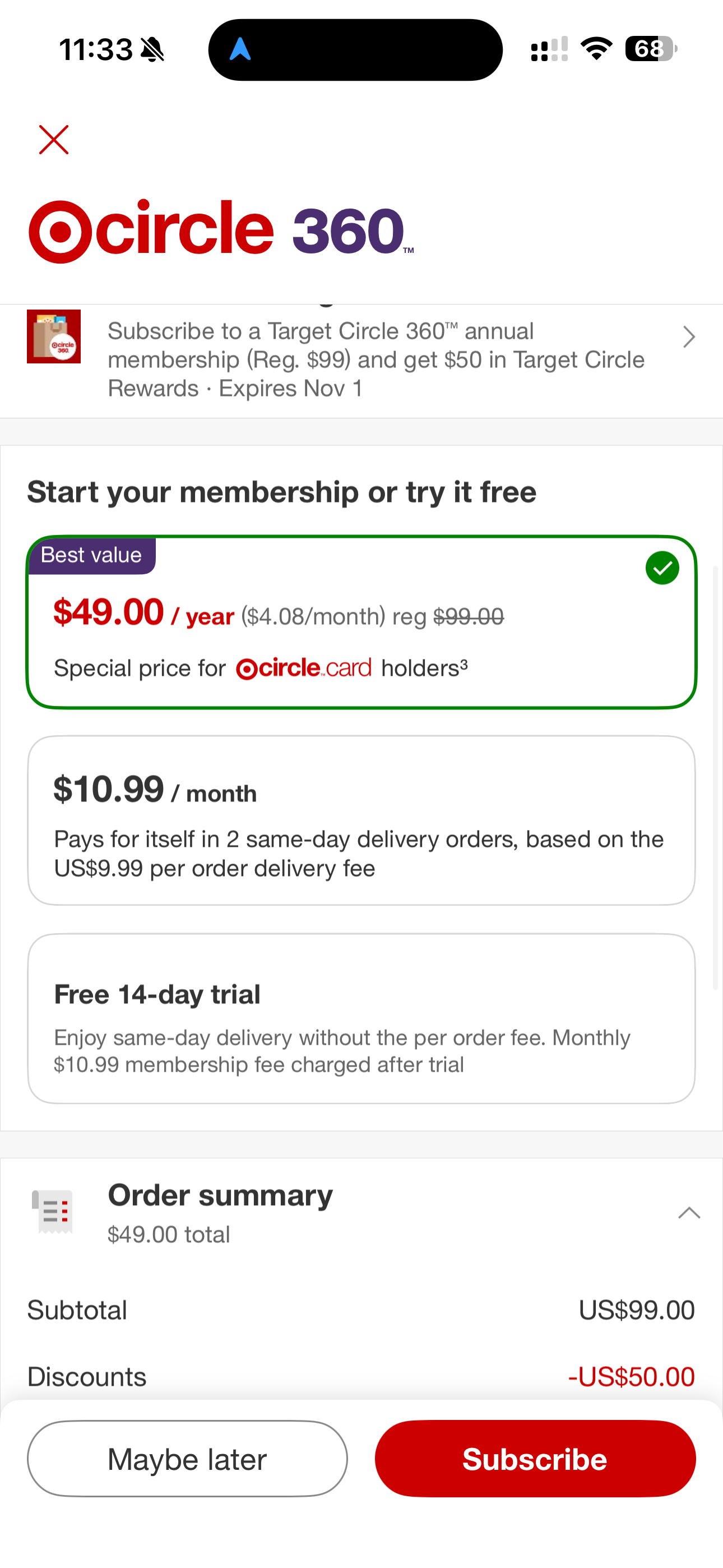Tap the Target Circle Card logo
723x1568 pixels.
[304, 668]
